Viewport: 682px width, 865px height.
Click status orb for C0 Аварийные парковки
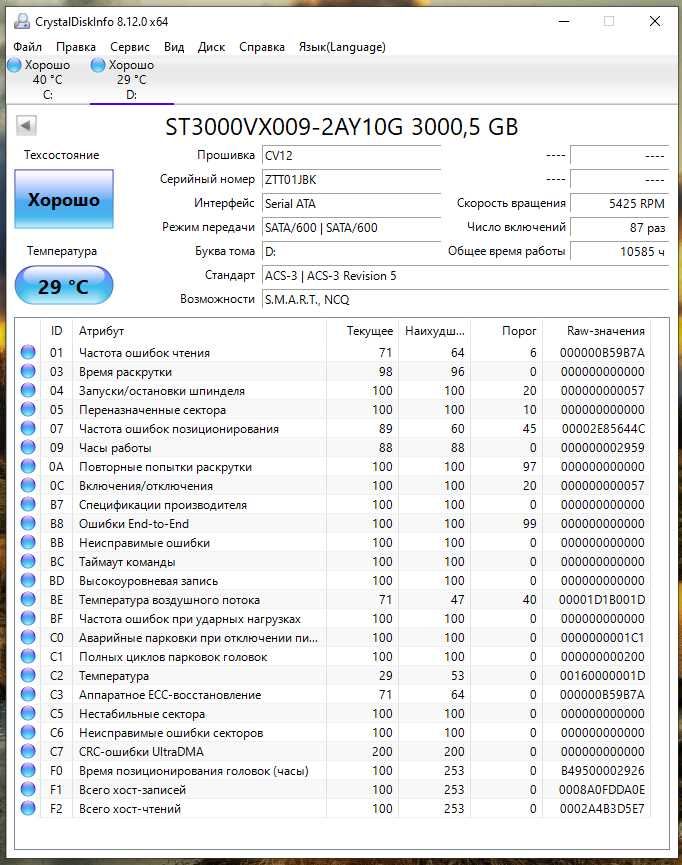coord(28,637)
